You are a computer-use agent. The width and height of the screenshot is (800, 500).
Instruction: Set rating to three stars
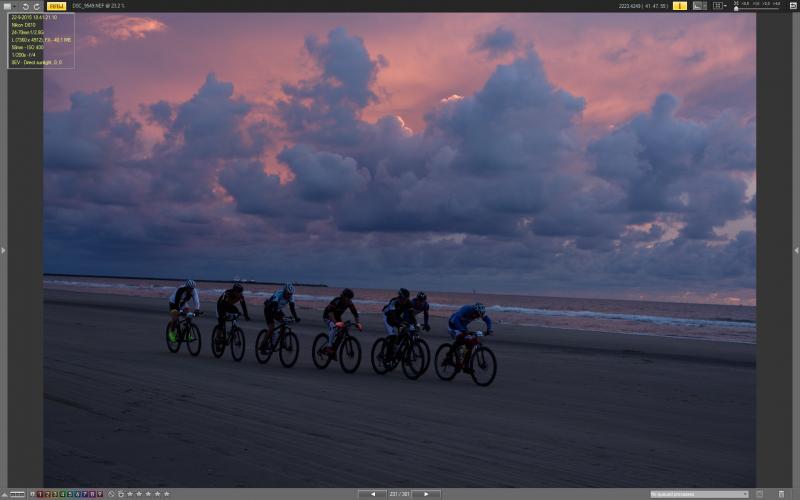pyautogui.click(x=148, y=494)
